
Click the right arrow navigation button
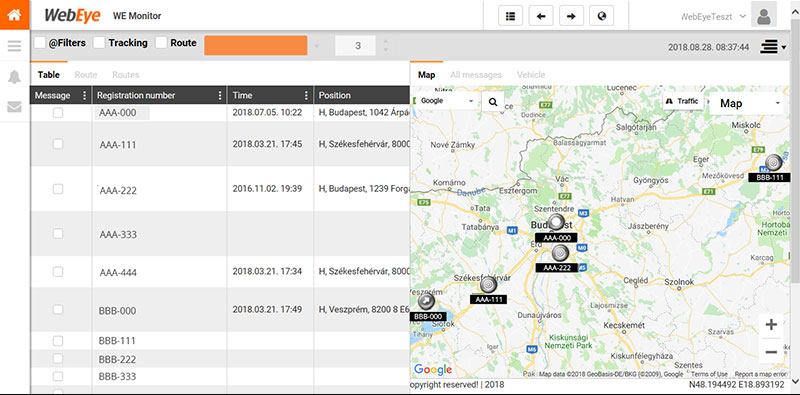(571, 16)
